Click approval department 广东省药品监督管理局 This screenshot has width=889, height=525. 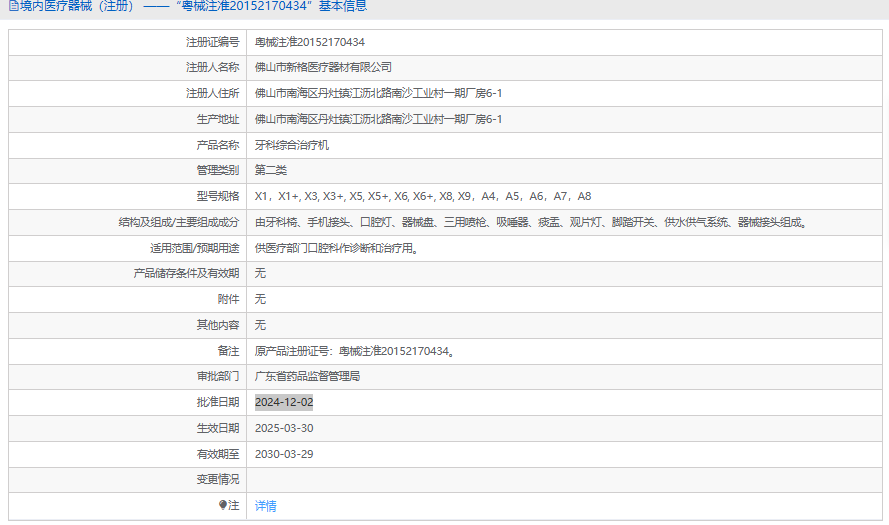coord(307,376)
